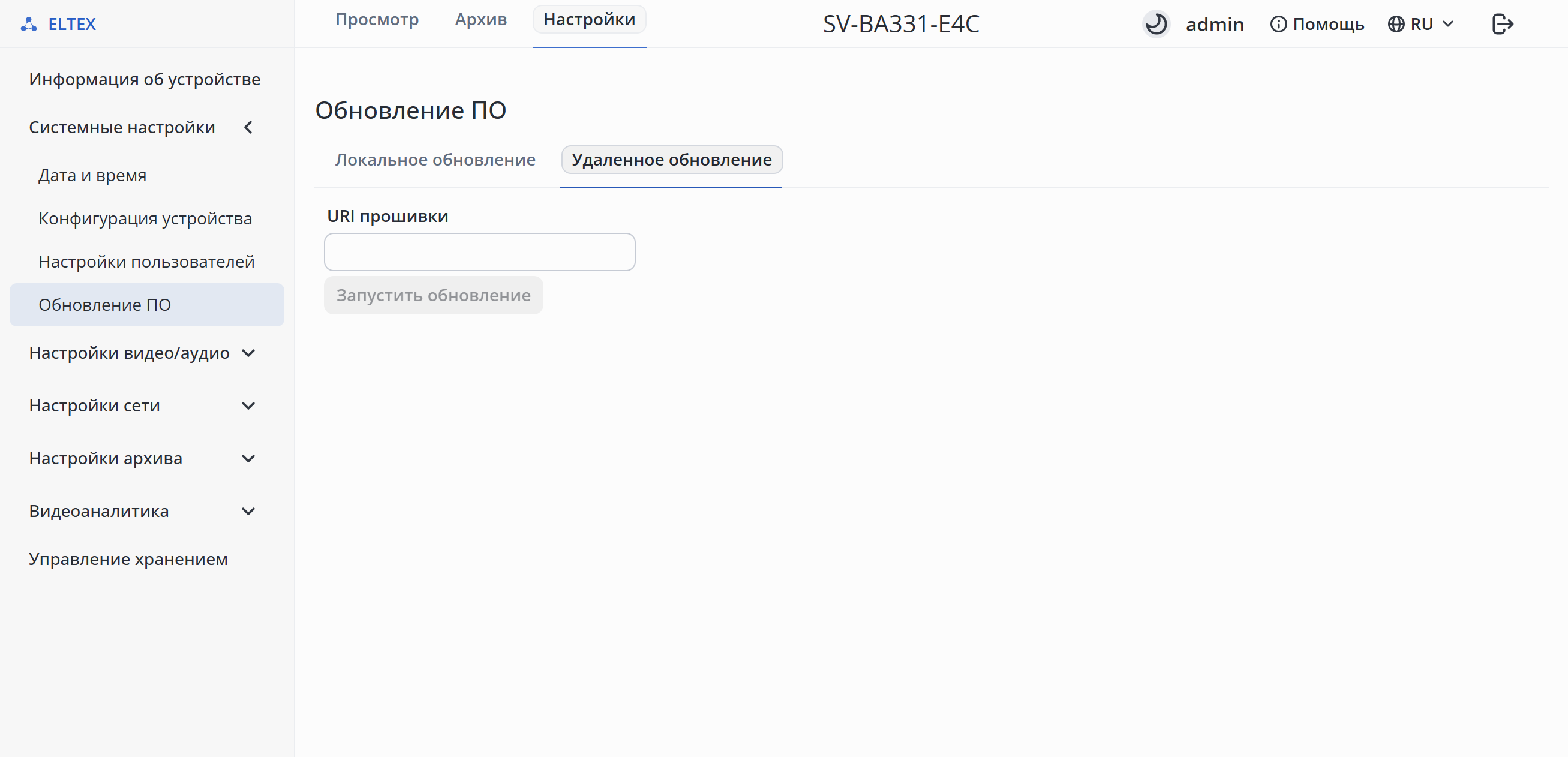Viewport: 1568px width, 757px height.
Task: Open the RU language dropdown arrow
Action: (1448, 25)
